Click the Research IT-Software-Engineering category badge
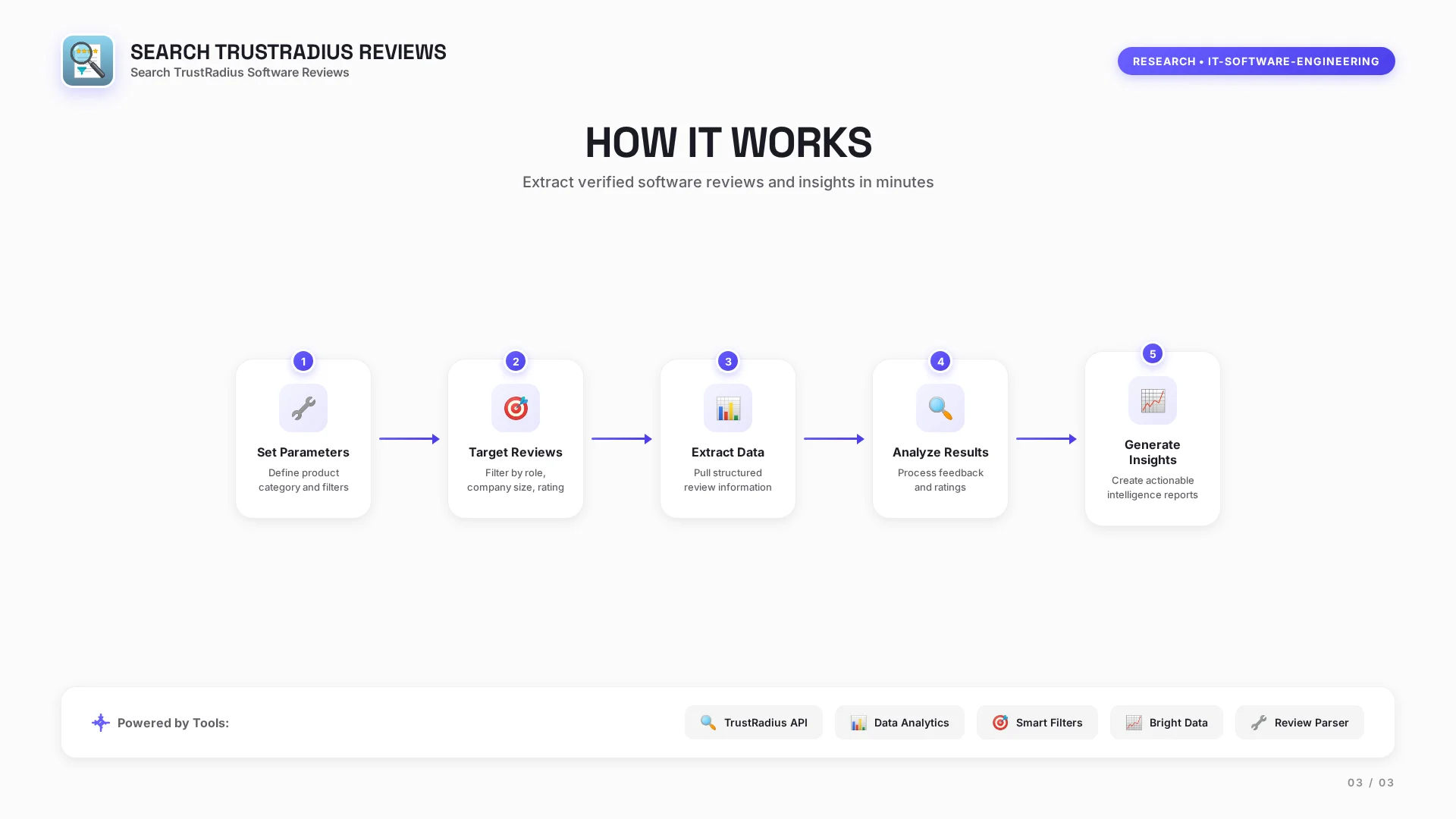The image size is (1456, 819). click(1256, 61)
